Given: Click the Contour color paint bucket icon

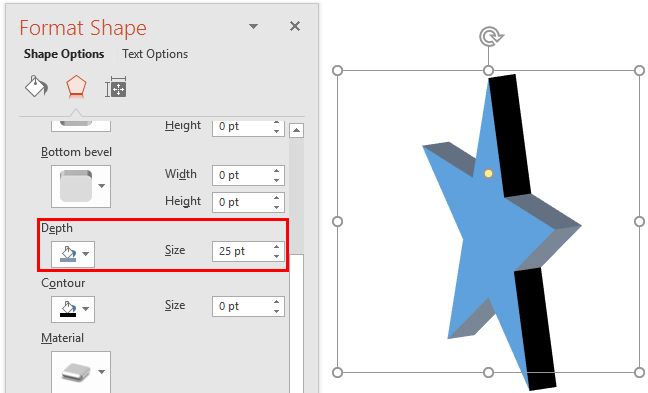Looking at the screenshot, I should (68, 309).
